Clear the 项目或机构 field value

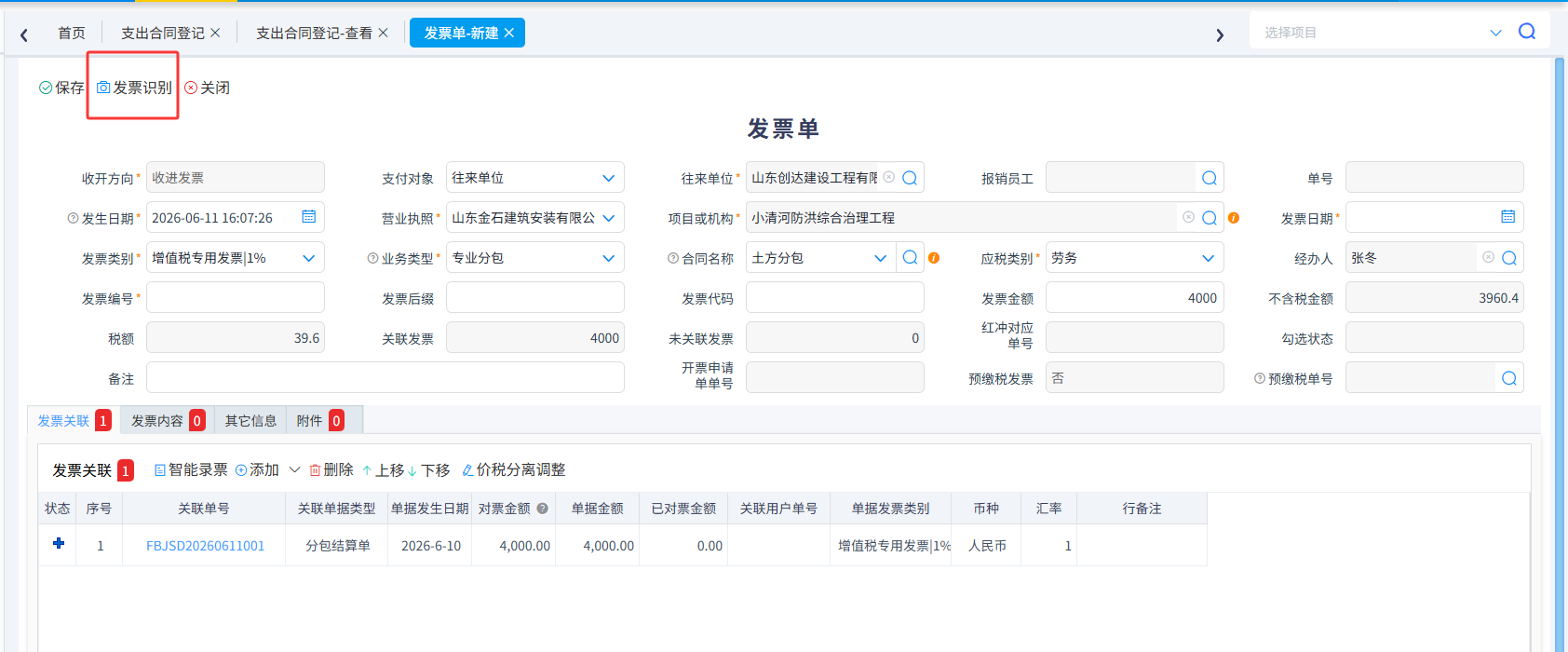tap(1189, 217)
